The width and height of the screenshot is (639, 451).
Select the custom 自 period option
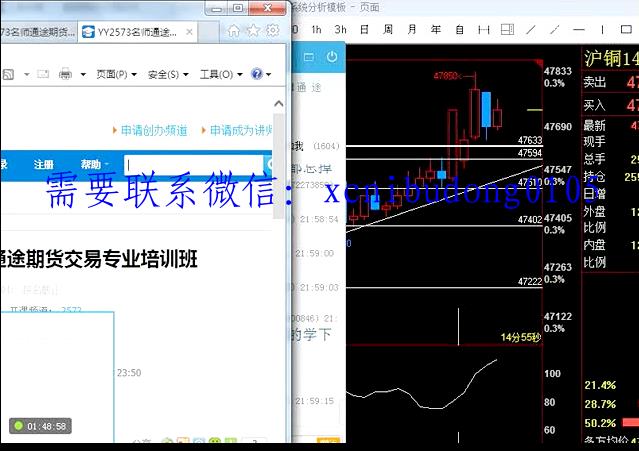coord(460,30)
